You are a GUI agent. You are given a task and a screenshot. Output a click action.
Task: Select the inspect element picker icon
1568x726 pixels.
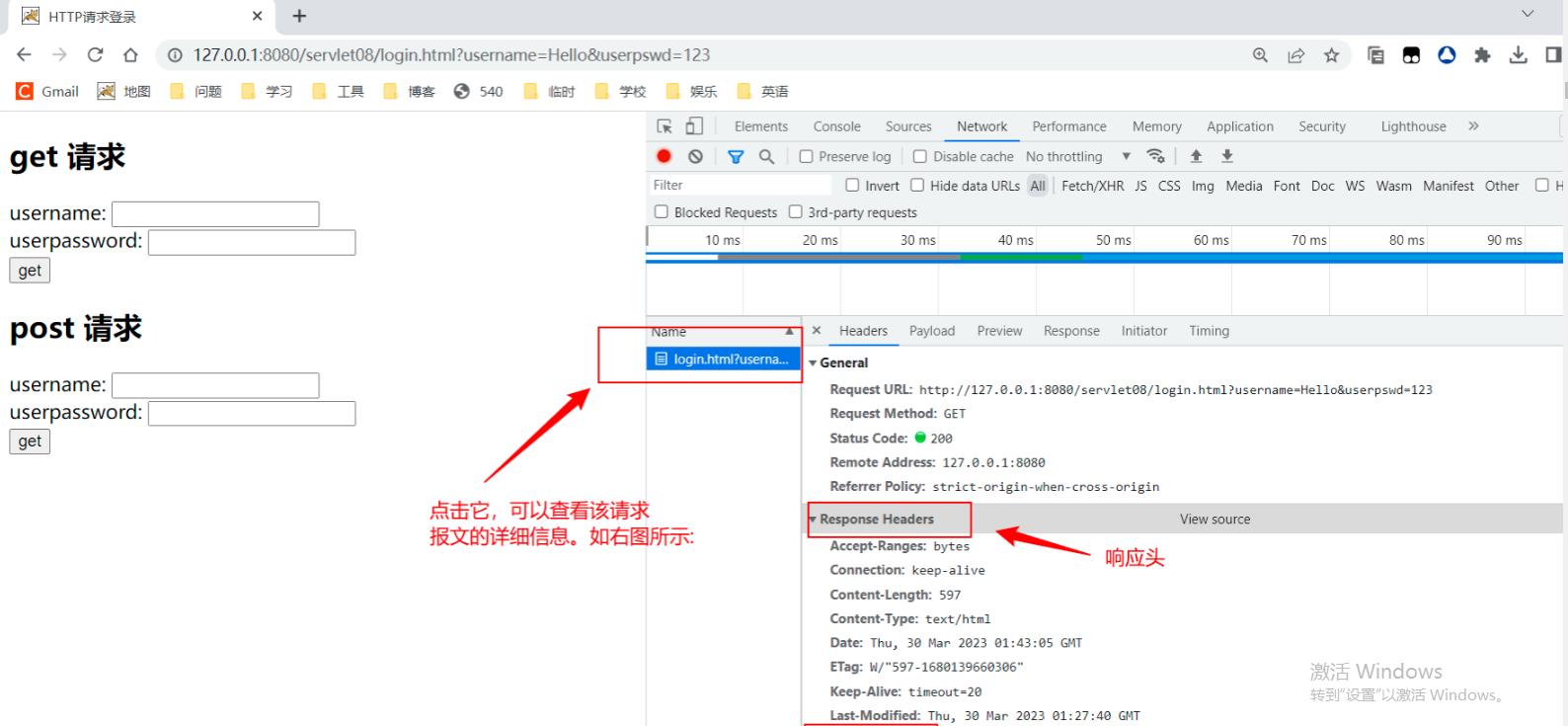point(665,126)
